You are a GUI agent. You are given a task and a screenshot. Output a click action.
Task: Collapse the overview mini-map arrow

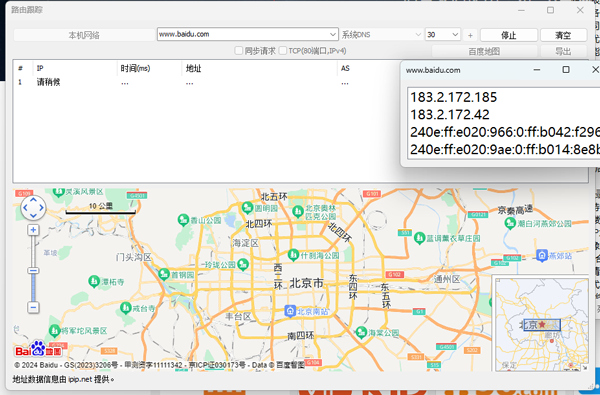585,367
